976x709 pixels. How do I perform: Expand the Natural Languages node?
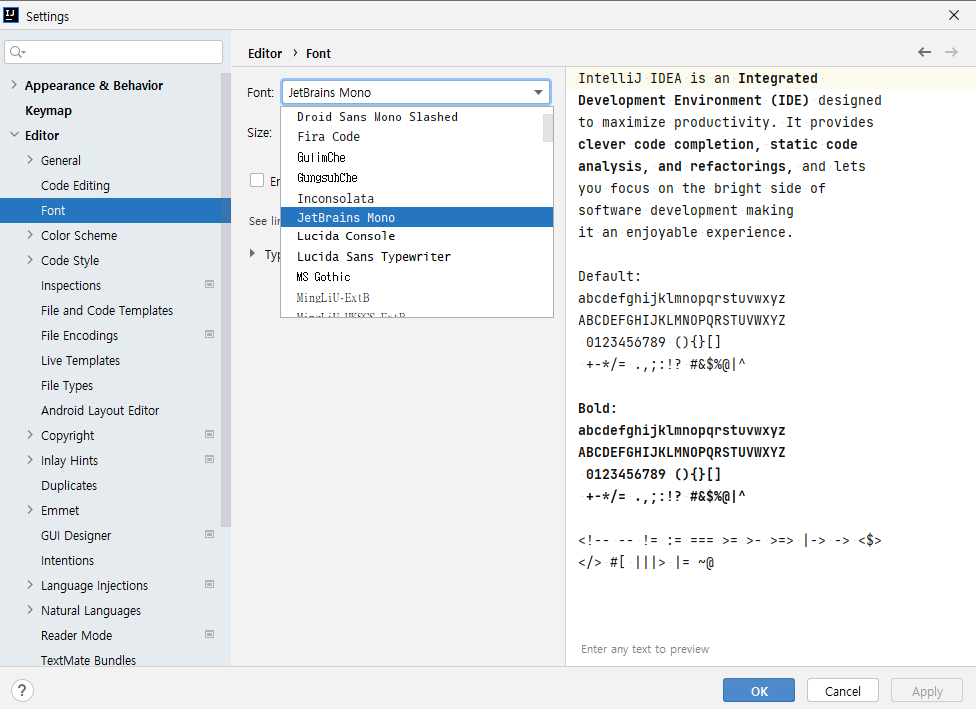pyautogui.click(x=30, y=609)
